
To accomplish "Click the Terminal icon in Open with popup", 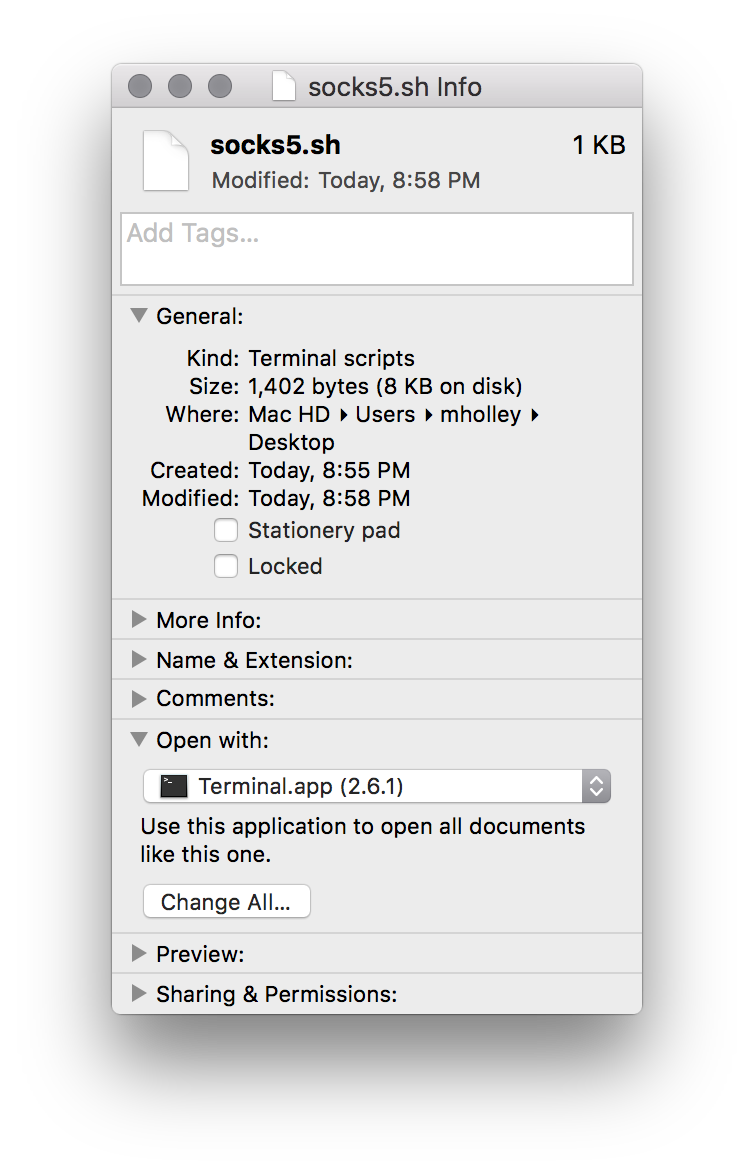I will pos(174,787).
